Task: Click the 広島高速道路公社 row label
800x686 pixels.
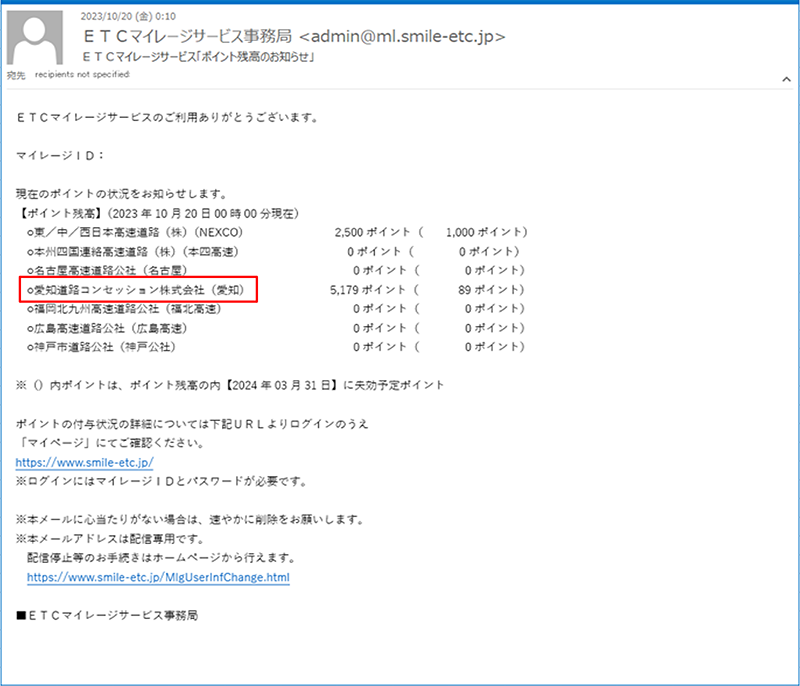Action: (x=107, y=328)
